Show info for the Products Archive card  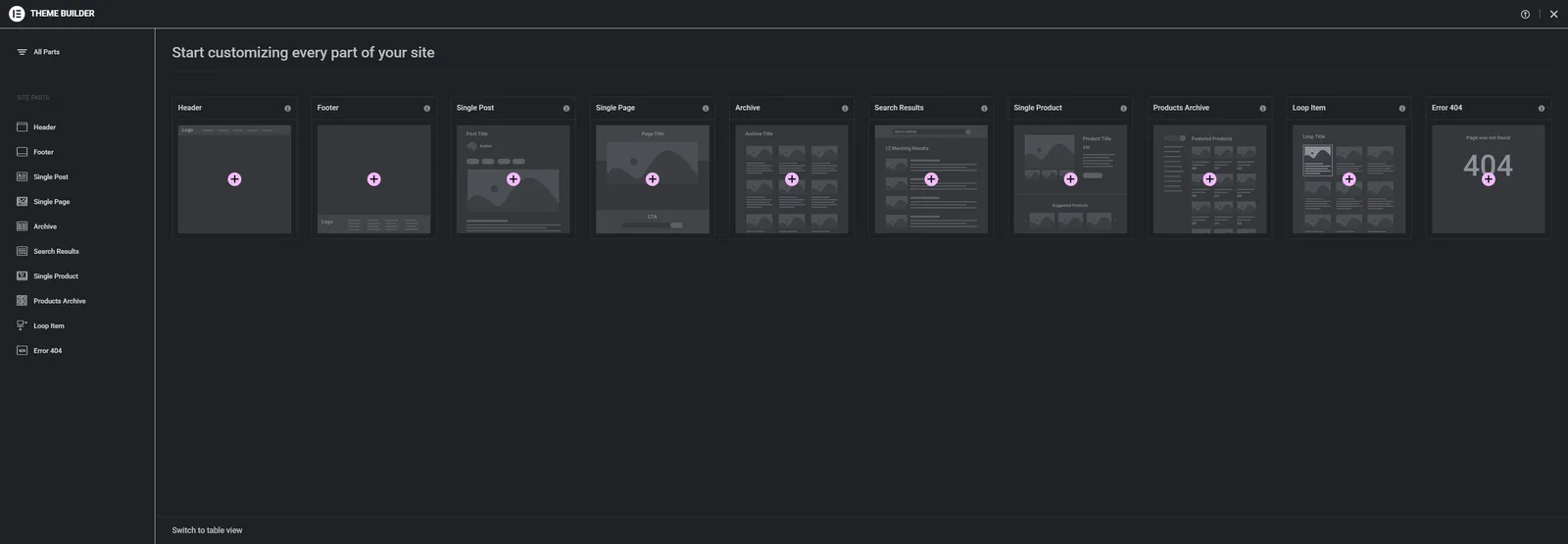[1262, 108]
